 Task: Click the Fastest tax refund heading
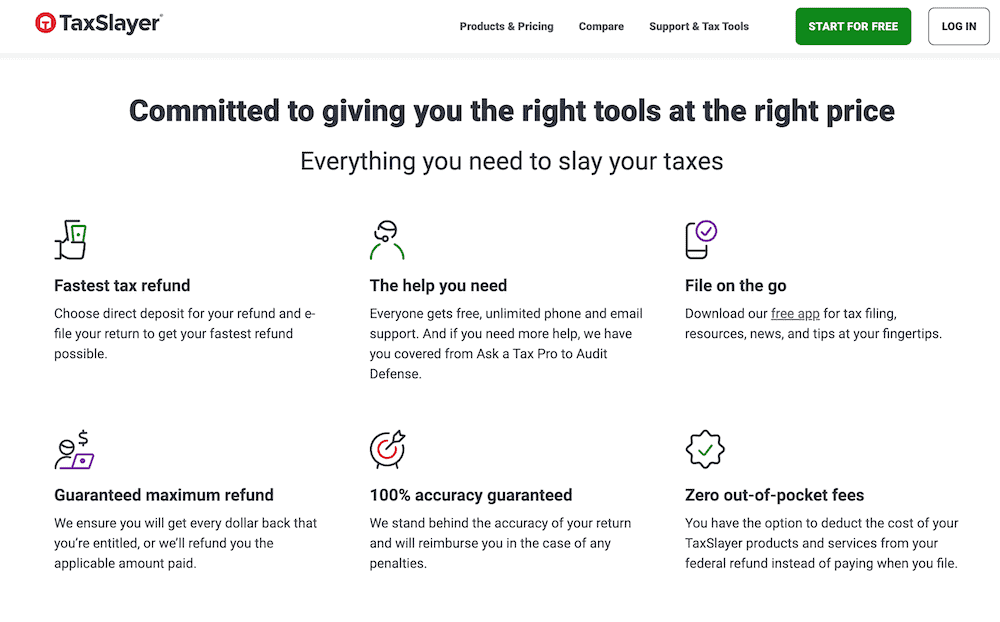point(122,285)
